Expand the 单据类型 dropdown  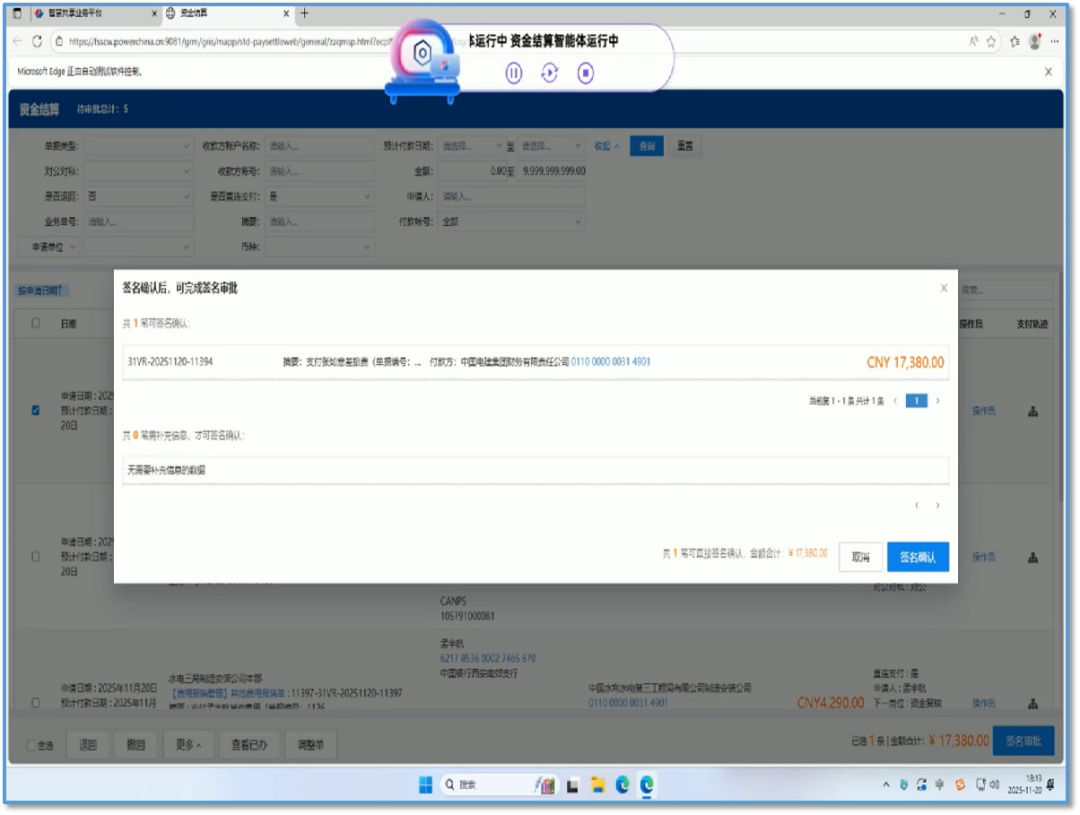138,146
